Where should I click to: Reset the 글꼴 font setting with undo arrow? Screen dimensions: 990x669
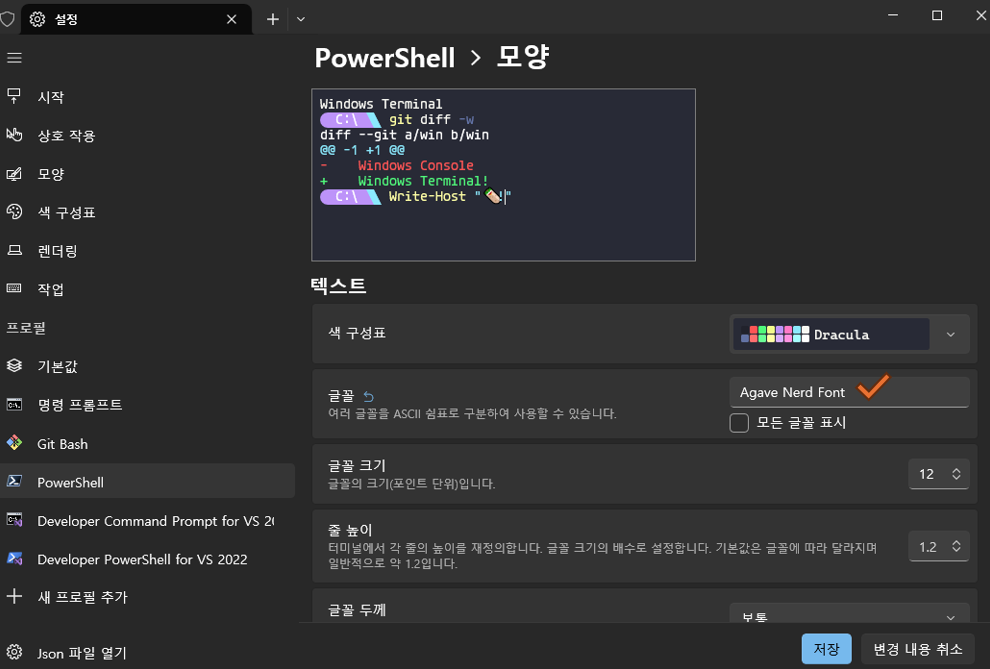click(x=369, y=396)
